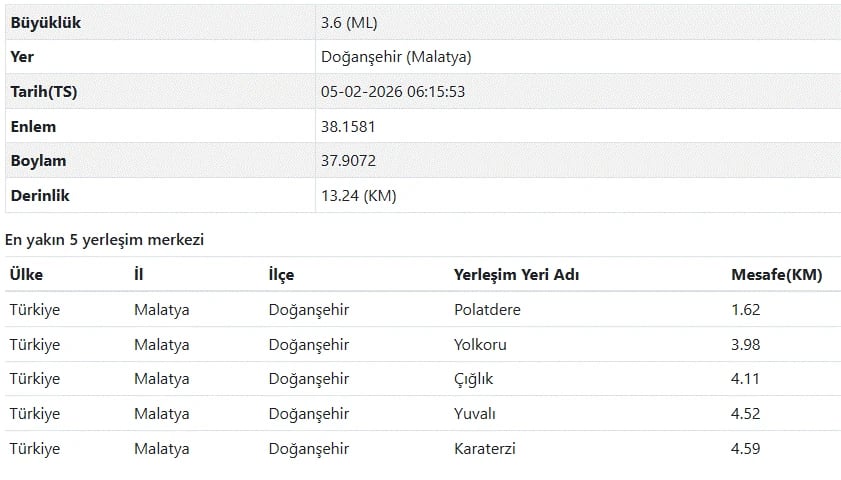Click the magnitude value 3.6 (ML)
This screenshot has height=480, width=841.
click(349, 22)
